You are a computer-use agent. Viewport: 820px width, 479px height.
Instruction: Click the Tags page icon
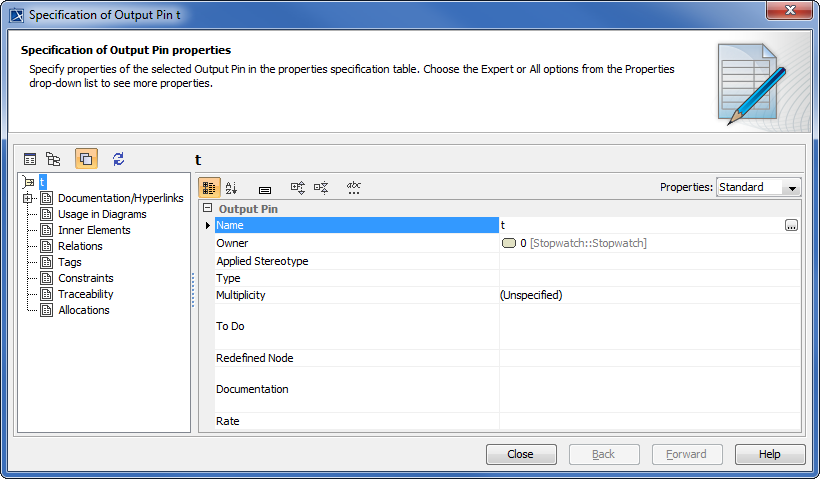click(x=47, y=262)
